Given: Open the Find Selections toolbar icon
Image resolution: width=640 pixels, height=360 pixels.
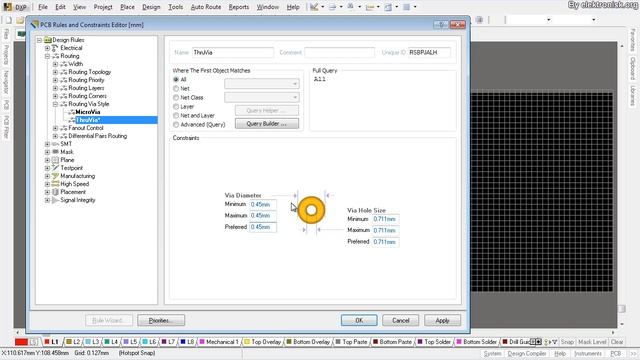Looking at the screenshot, I should point(351,7).
